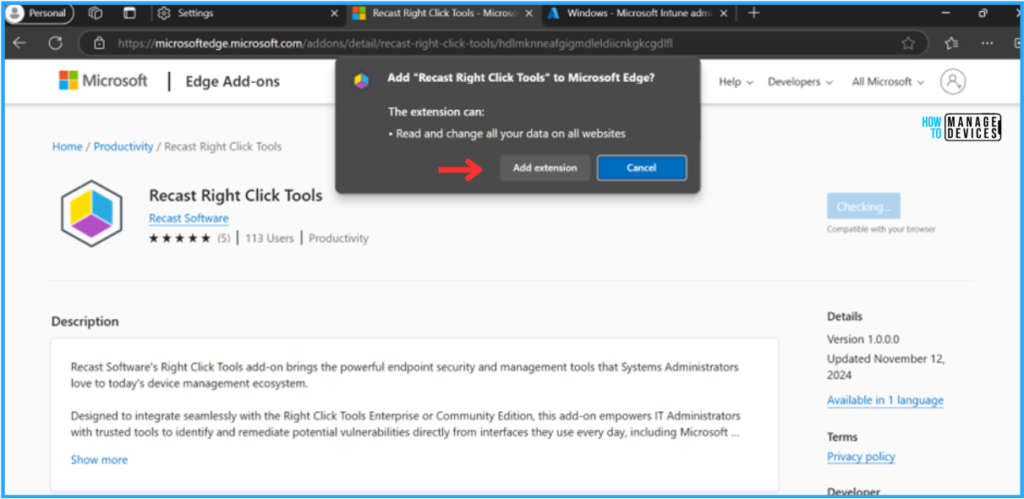Switch to the Microsoft Intune admin tab
1024x499 pixels.
tap(629, 13)
